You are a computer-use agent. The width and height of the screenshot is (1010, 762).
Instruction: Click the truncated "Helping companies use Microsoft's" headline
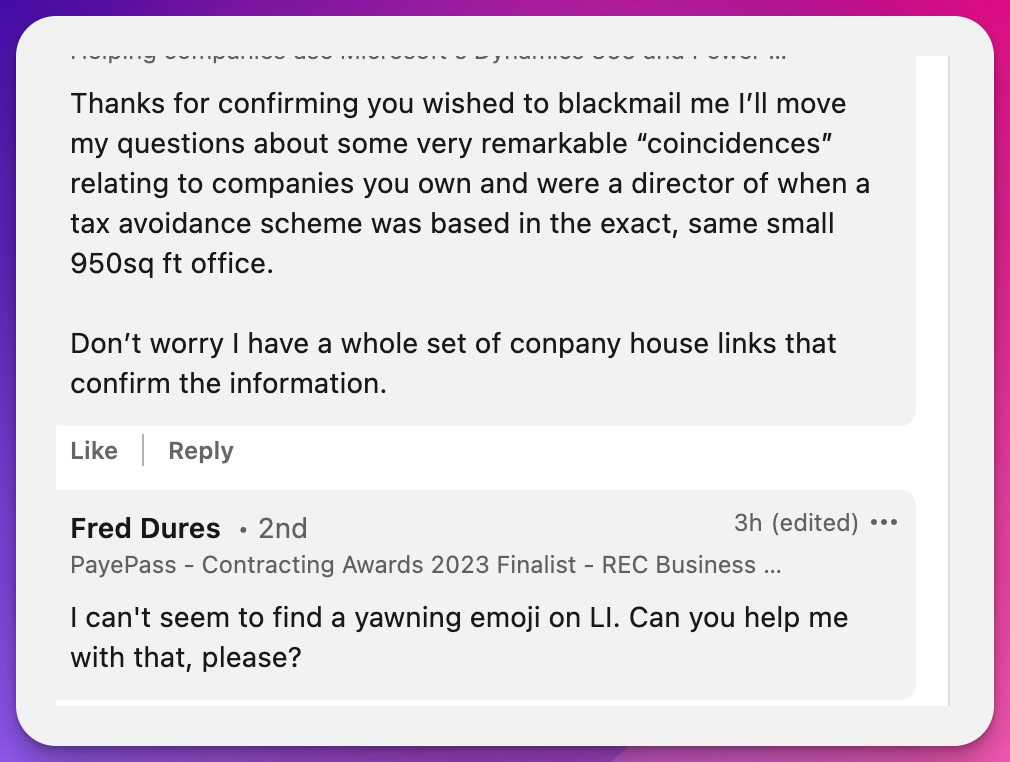[427, 56]
